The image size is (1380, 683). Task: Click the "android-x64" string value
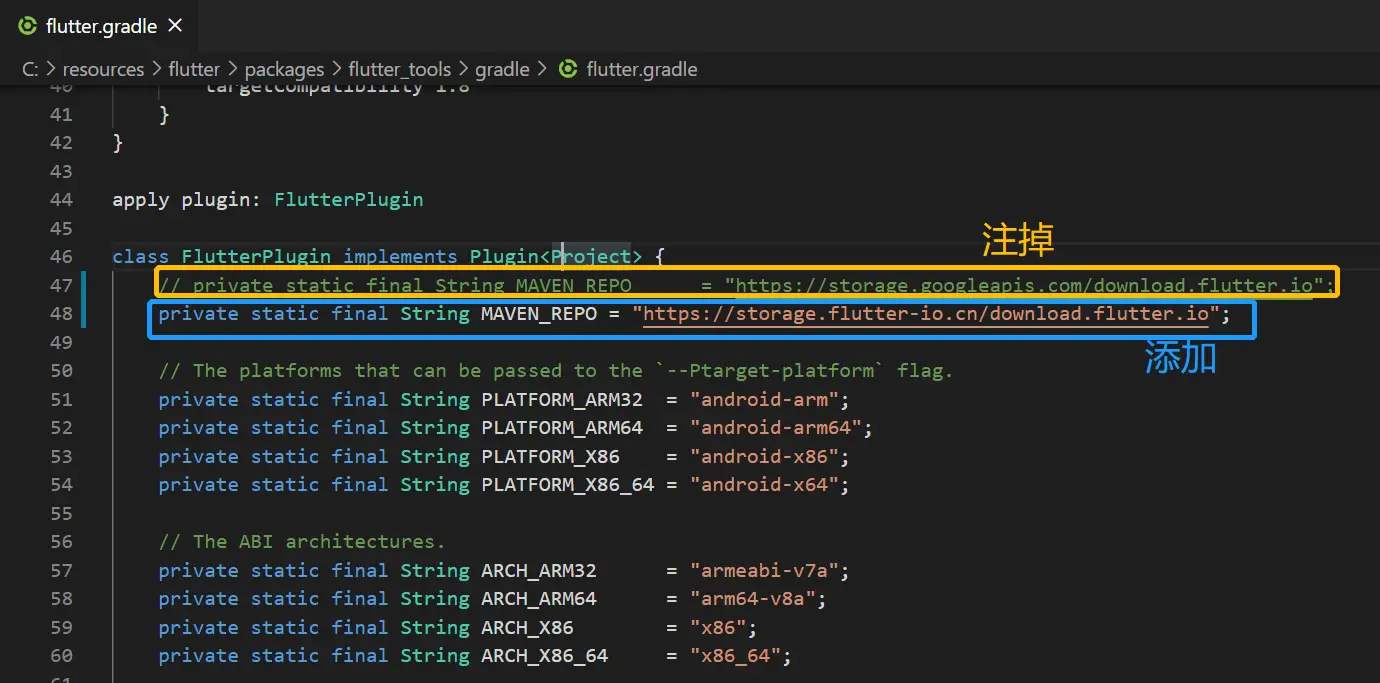point(764,485)
